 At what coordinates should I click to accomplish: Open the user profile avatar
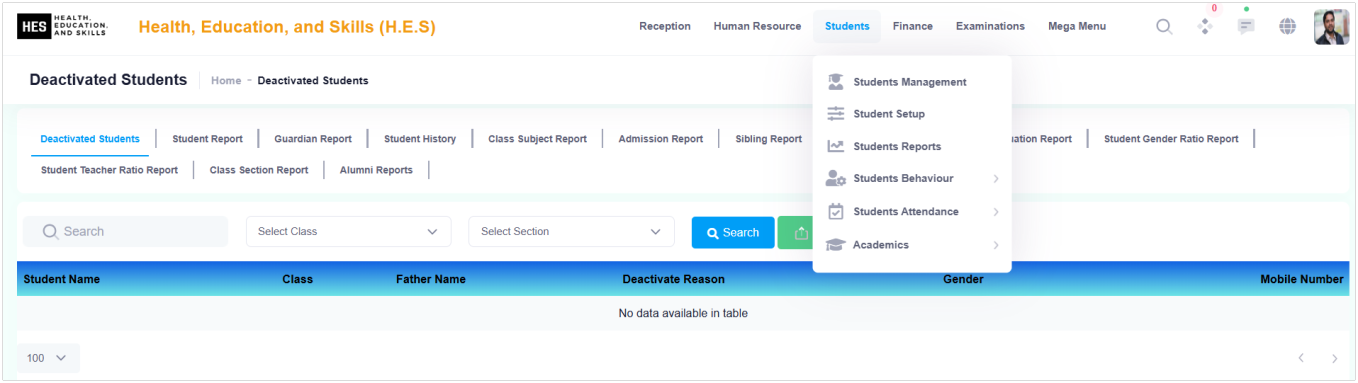point(1331,27)
